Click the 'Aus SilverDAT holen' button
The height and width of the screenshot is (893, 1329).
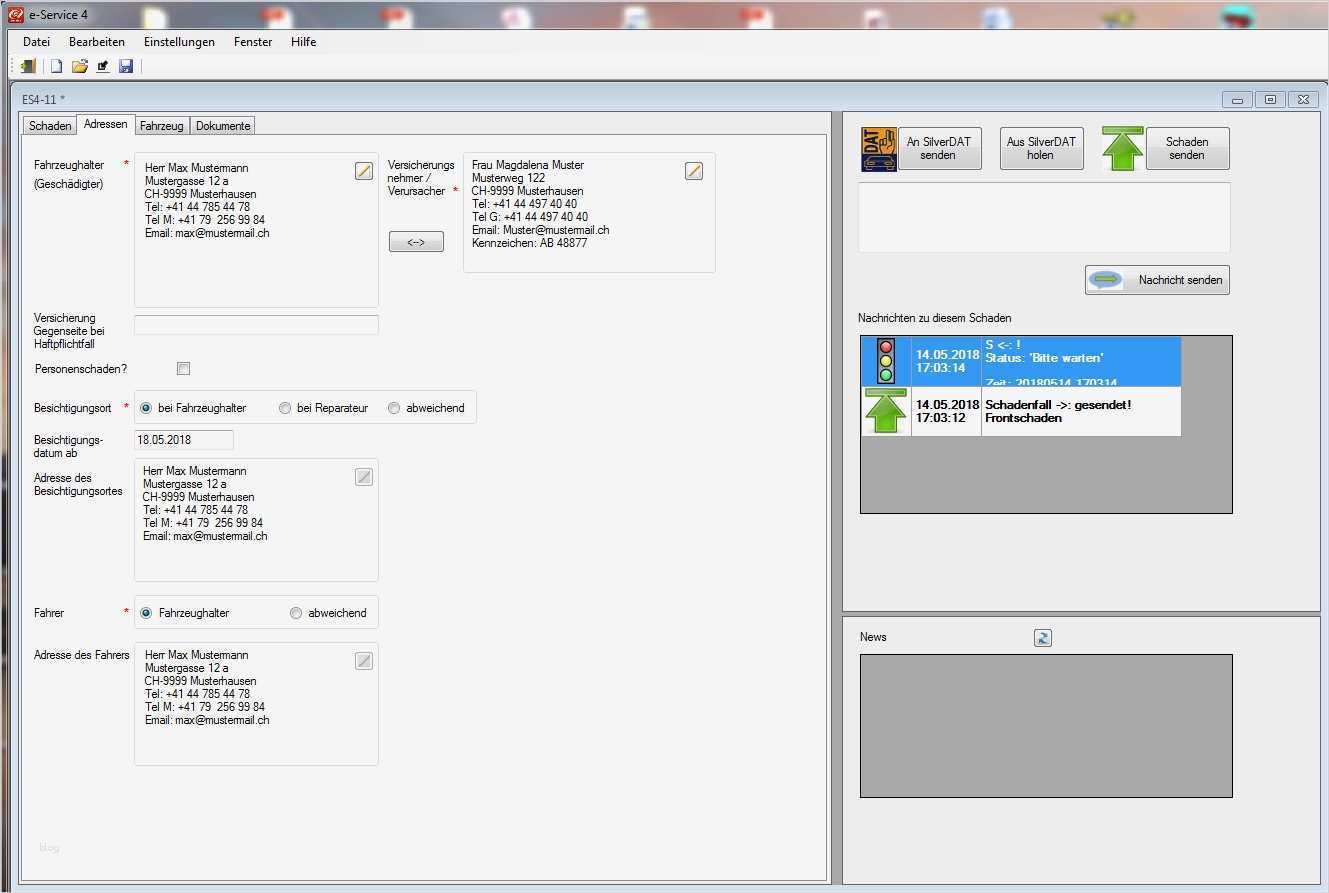1041,149
